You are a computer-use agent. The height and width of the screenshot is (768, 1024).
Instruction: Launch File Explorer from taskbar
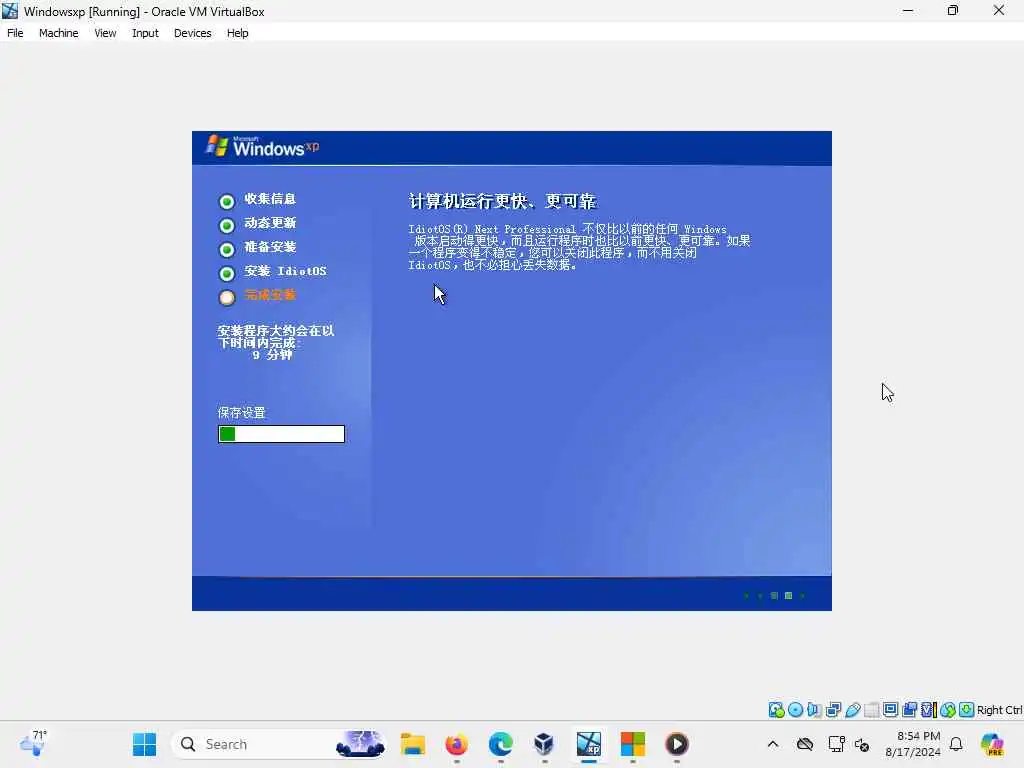[413, 744]
